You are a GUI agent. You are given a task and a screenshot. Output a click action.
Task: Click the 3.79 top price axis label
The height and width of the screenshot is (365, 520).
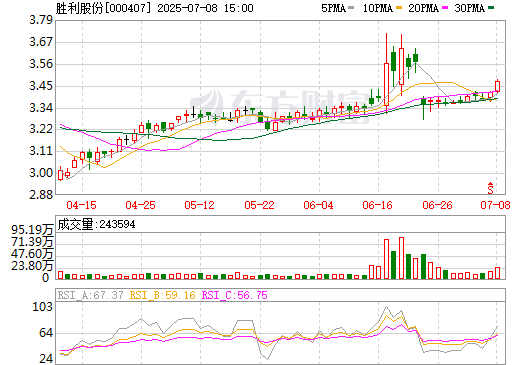pyautogui.click(x=41, y=20)
